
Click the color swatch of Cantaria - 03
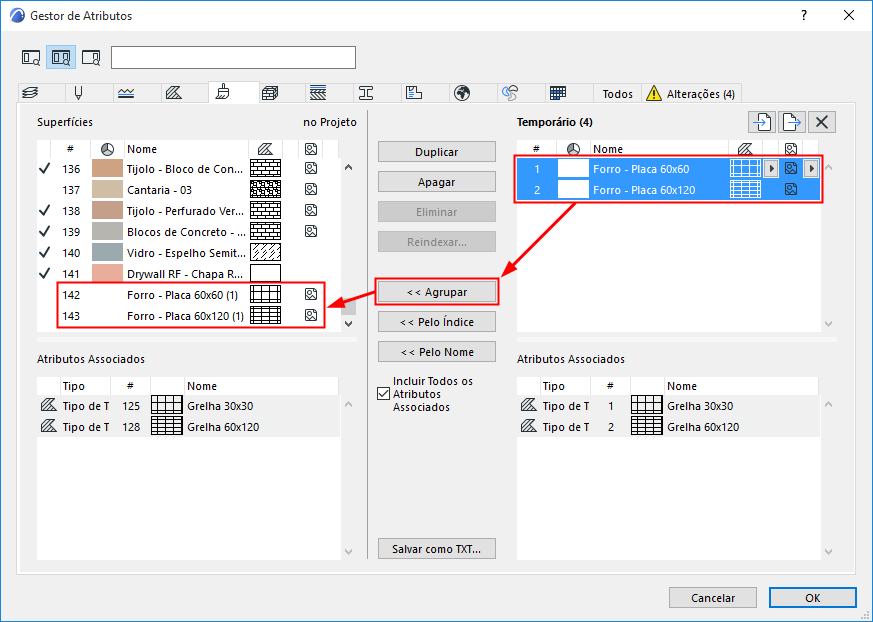[x=107, y=189]
